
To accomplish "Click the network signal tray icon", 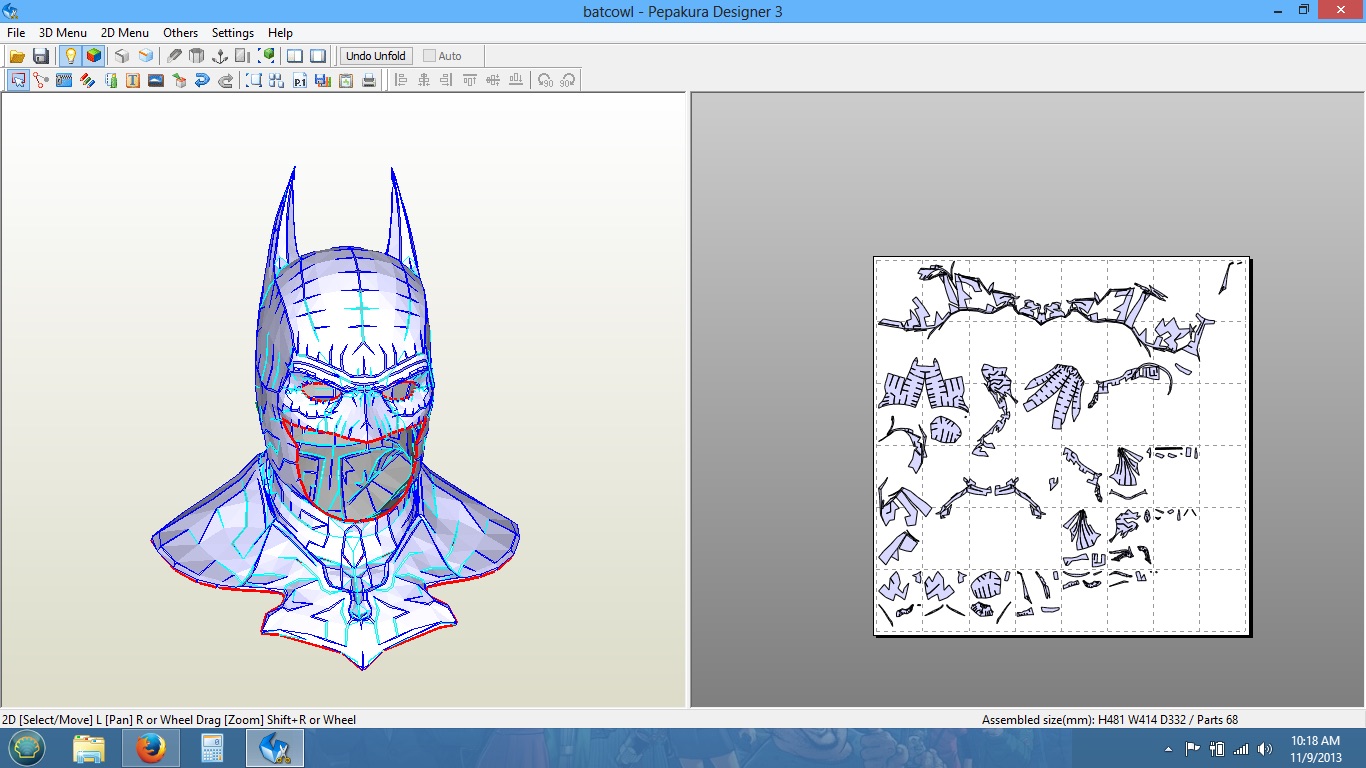I will 1241,748.
